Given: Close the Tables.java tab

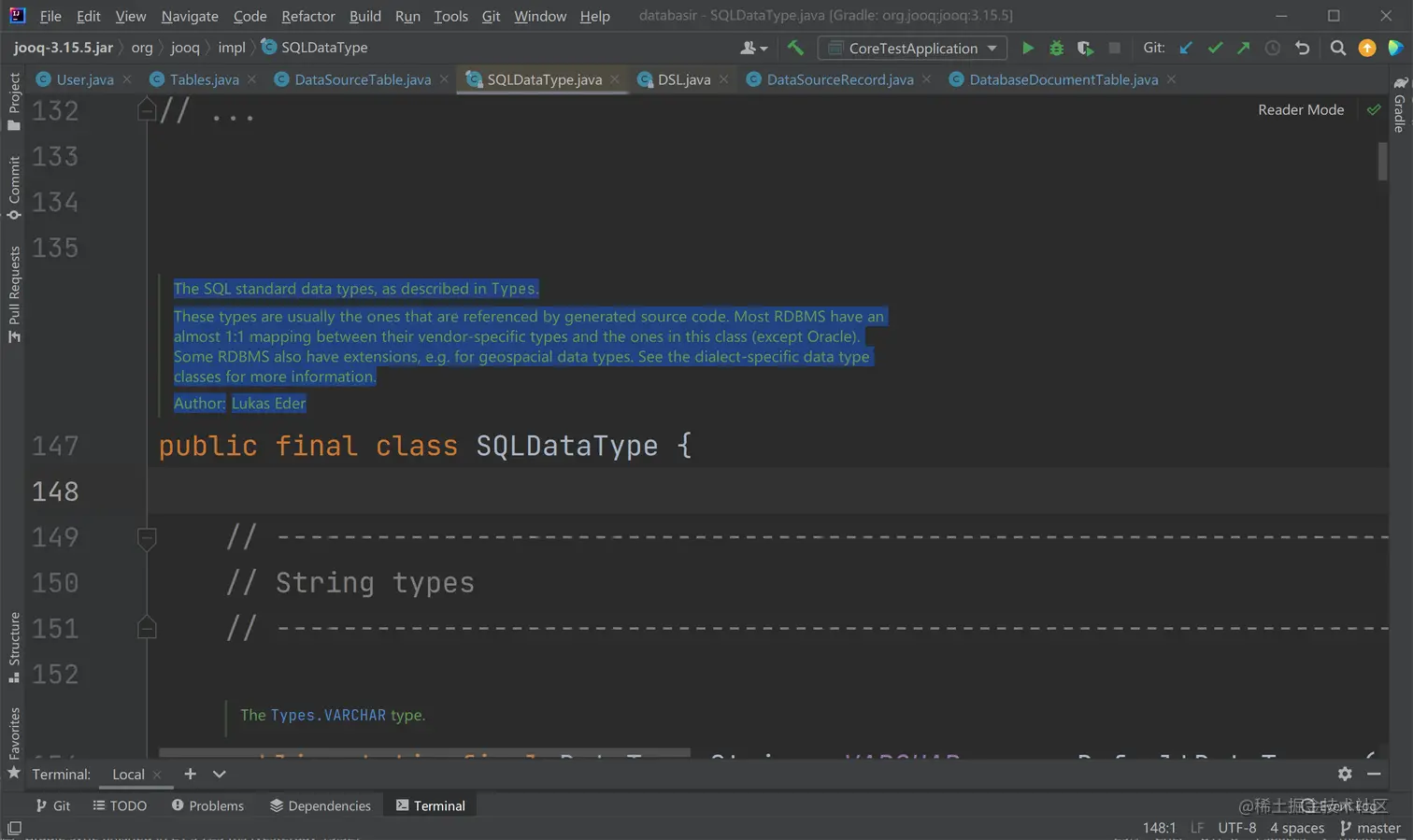Looking at the screenshot, I should click(x=252, y=79).
